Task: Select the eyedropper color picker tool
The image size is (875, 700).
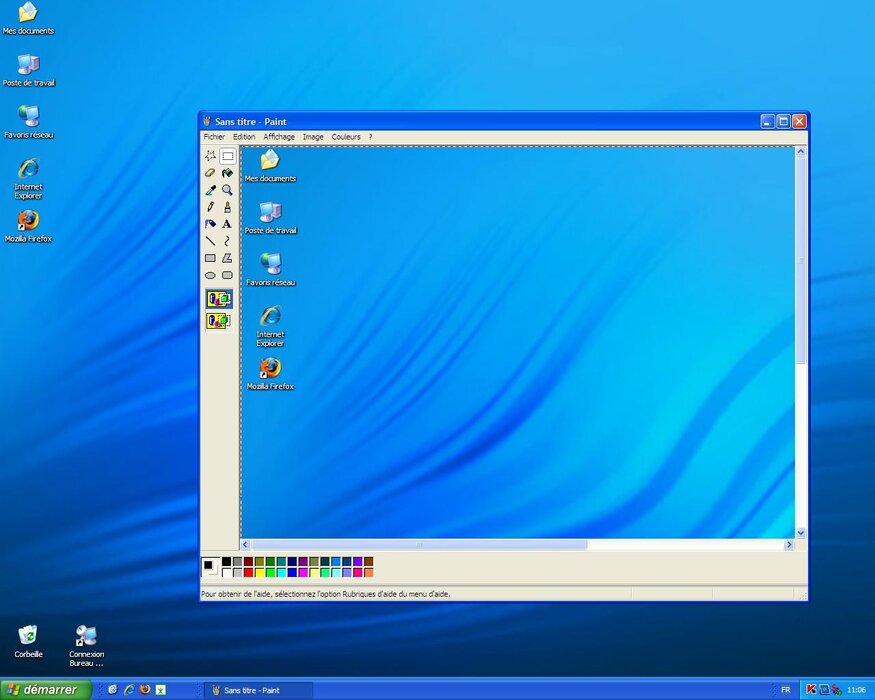Action: [x=210, y=190]
